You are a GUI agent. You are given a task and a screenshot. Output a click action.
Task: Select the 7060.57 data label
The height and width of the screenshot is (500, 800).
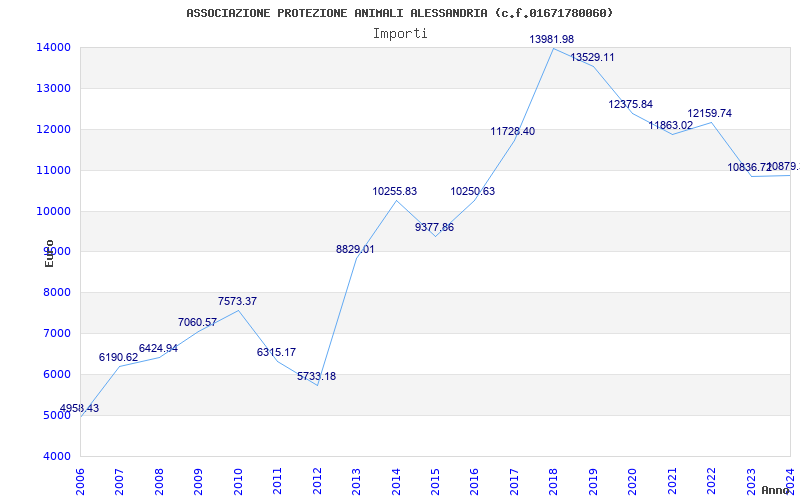(x=197, y=322)
